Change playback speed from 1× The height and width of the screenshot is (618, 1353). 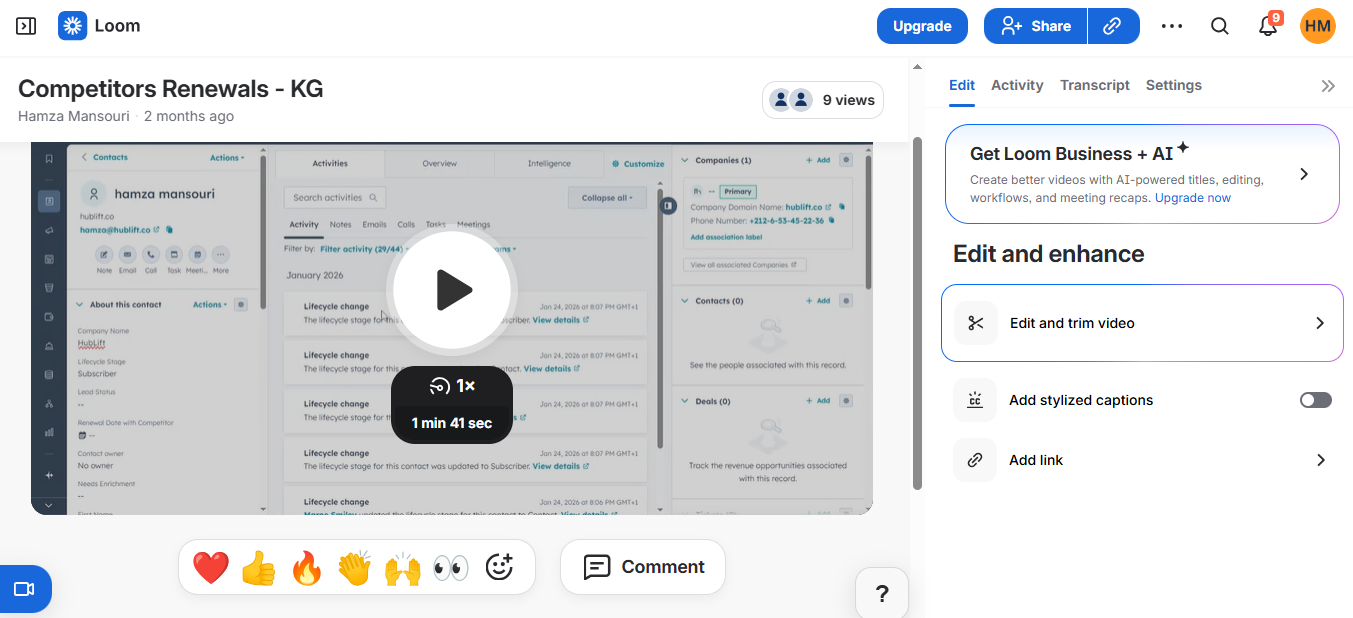point(452,386)
